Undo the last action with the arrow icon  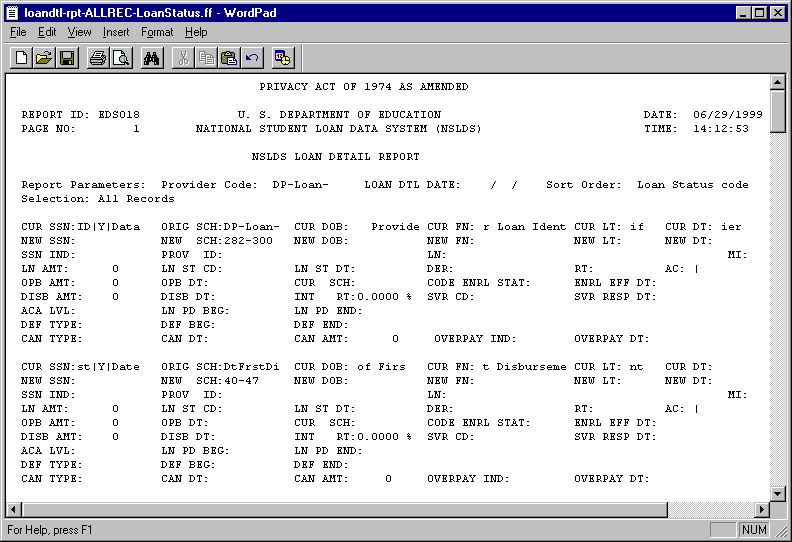click(253, 58)
